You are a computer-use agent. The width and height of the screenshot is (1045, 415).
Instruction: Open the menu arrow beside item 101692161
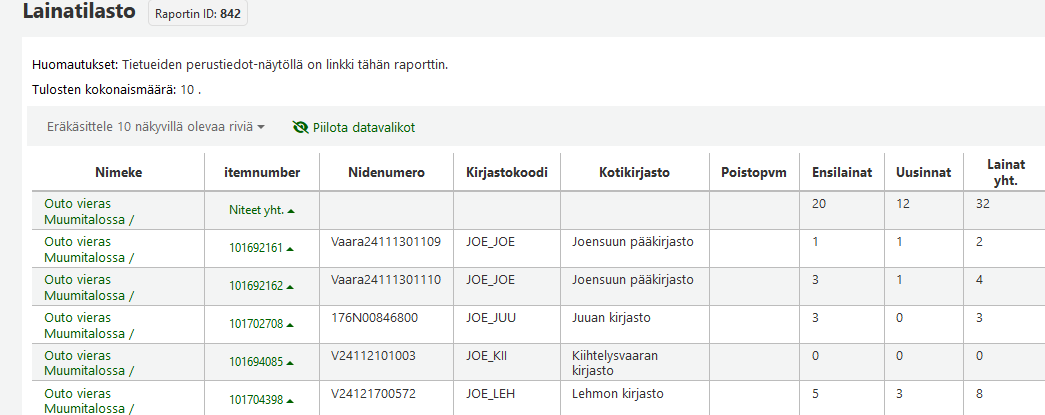pos(290,248)
